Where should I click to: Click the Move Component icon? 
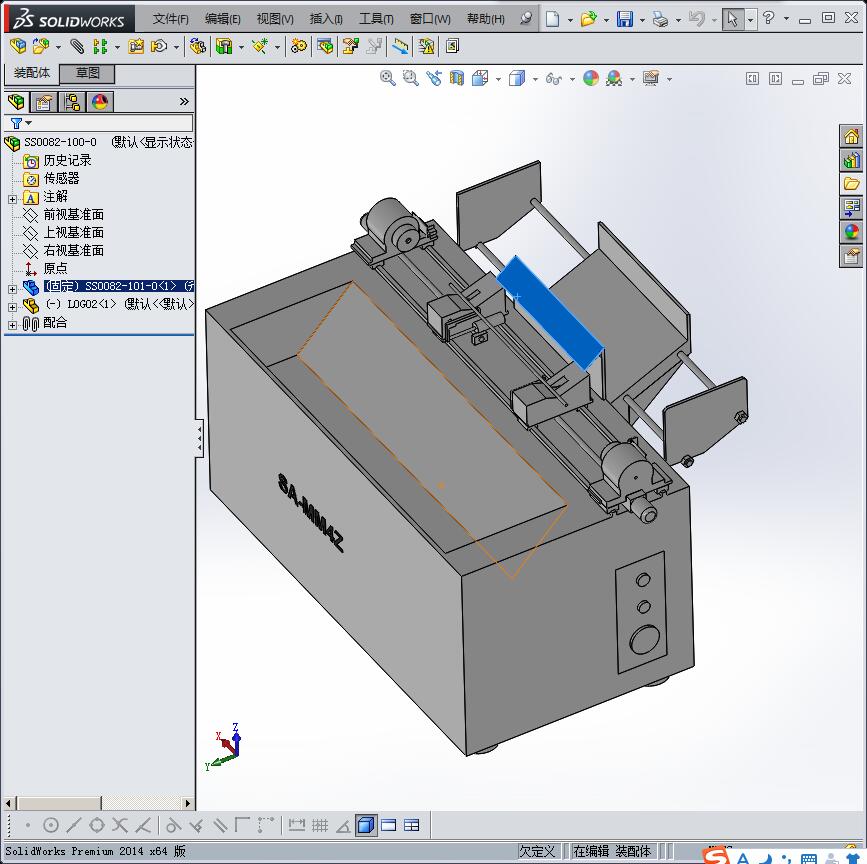(159, 46)
